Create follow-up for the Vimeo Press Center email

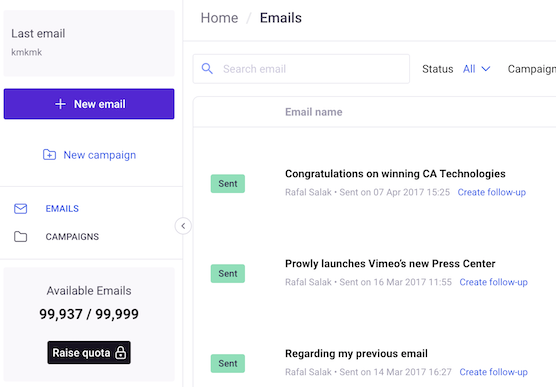tap(494, 282)
